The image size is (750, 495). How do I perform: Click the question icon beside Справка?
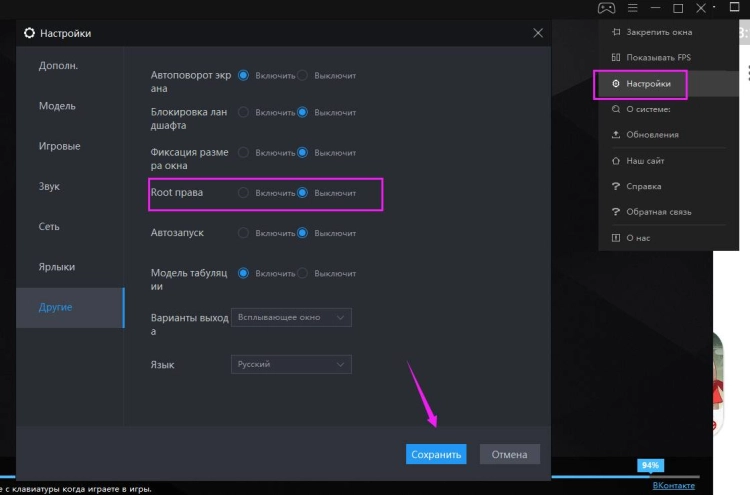coord(616,186)
